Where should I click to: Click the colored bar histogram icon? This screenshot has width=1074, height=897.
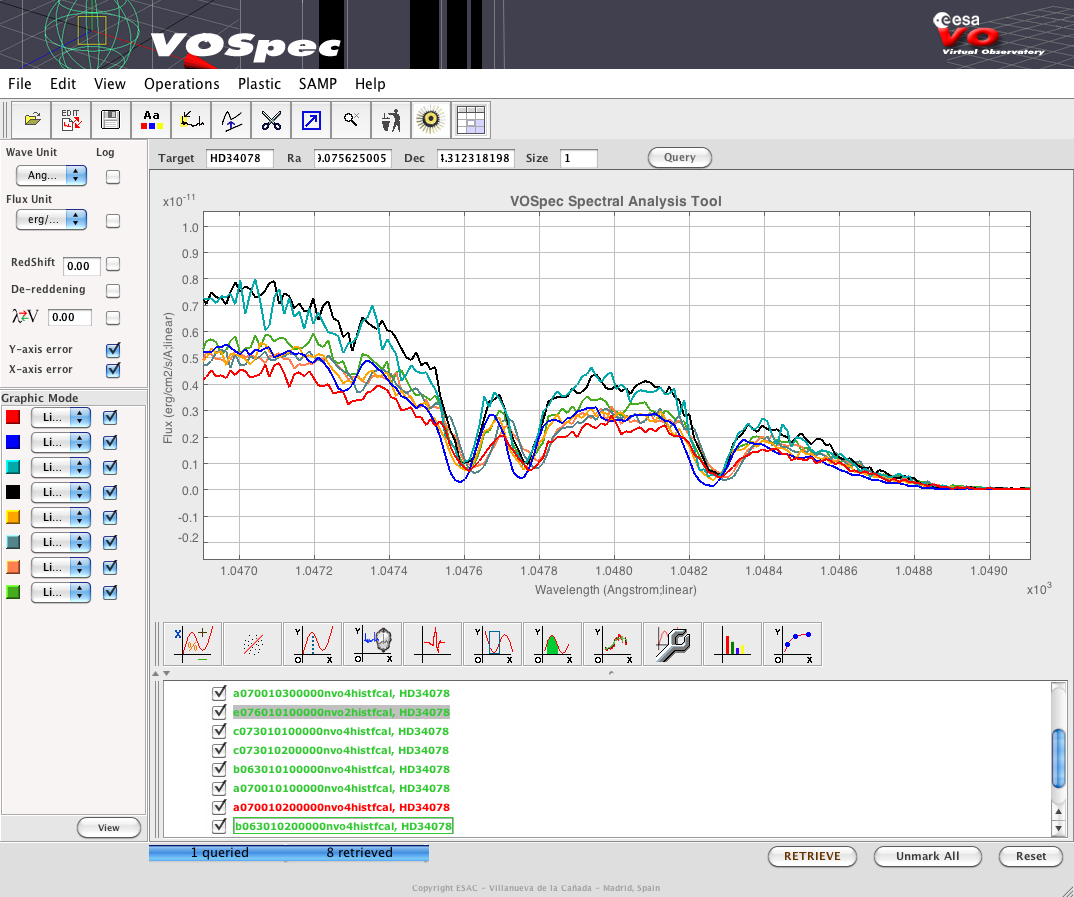tap(732, 644)
